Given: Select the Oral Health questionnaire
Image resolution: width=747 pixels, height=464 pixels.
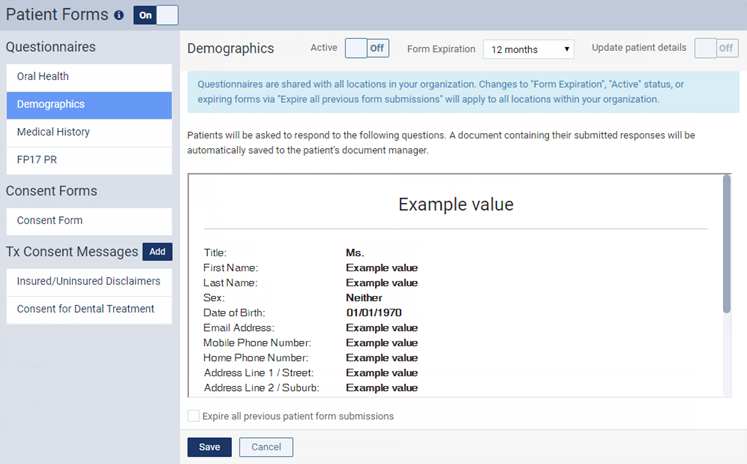Looking at the screenshot, I should point(89,77).
